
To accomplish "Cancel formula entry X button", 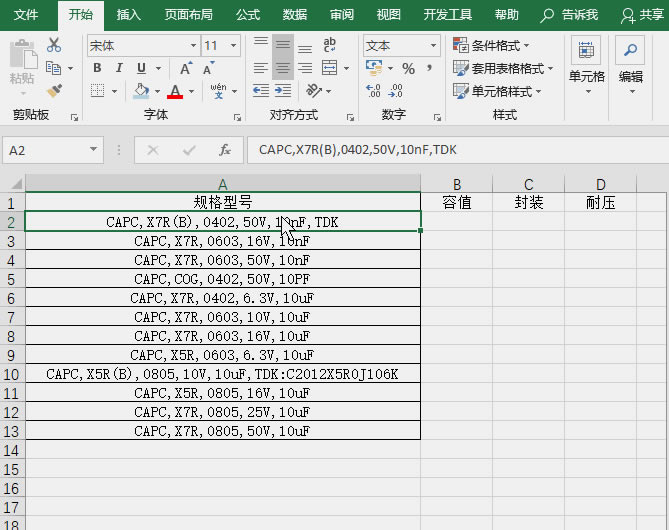I will point(153,150).
